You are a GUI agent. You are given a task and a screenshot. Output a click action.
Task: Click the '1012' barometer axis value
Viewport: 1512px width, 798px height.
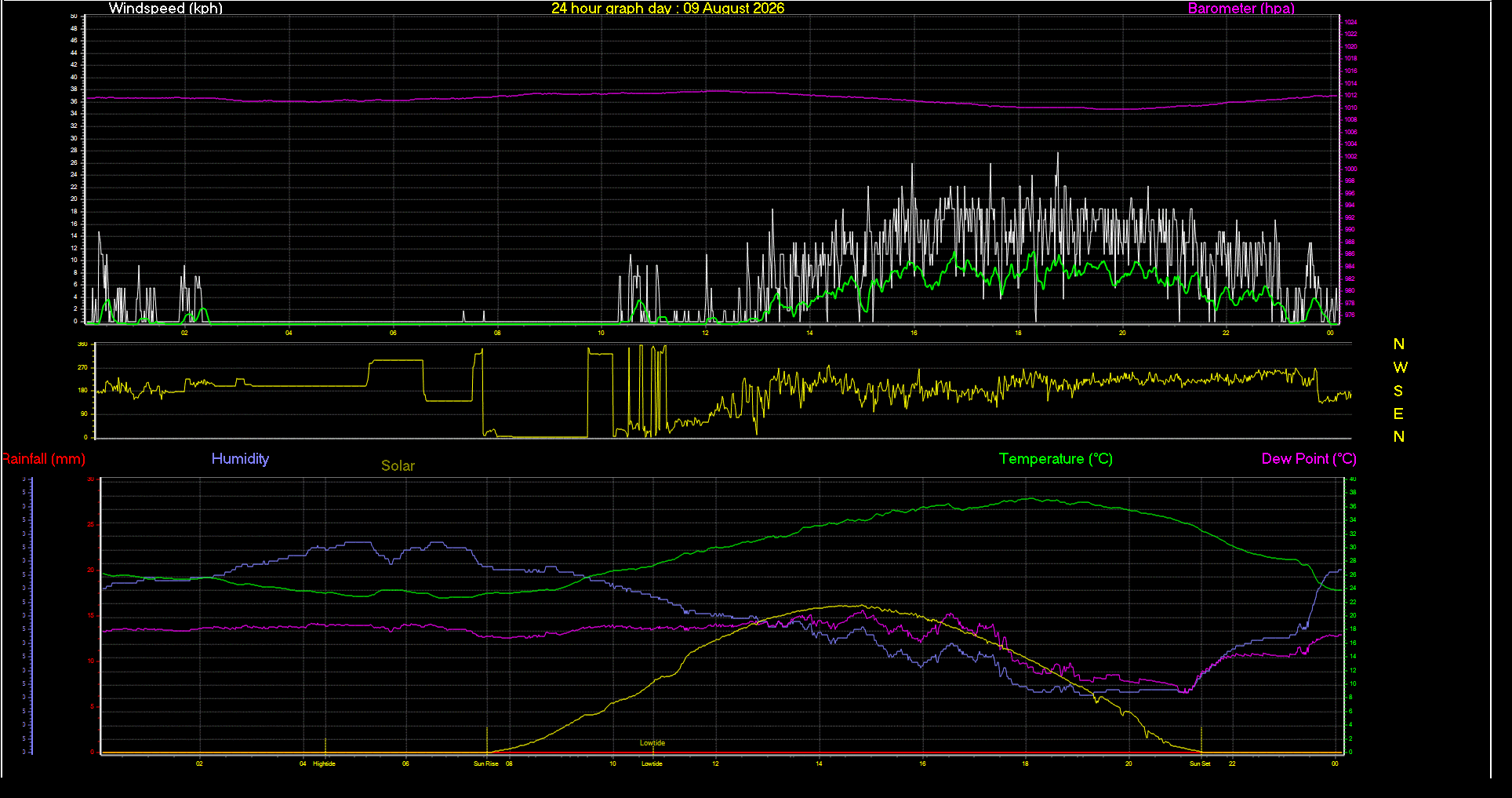tap(1350, 95)
